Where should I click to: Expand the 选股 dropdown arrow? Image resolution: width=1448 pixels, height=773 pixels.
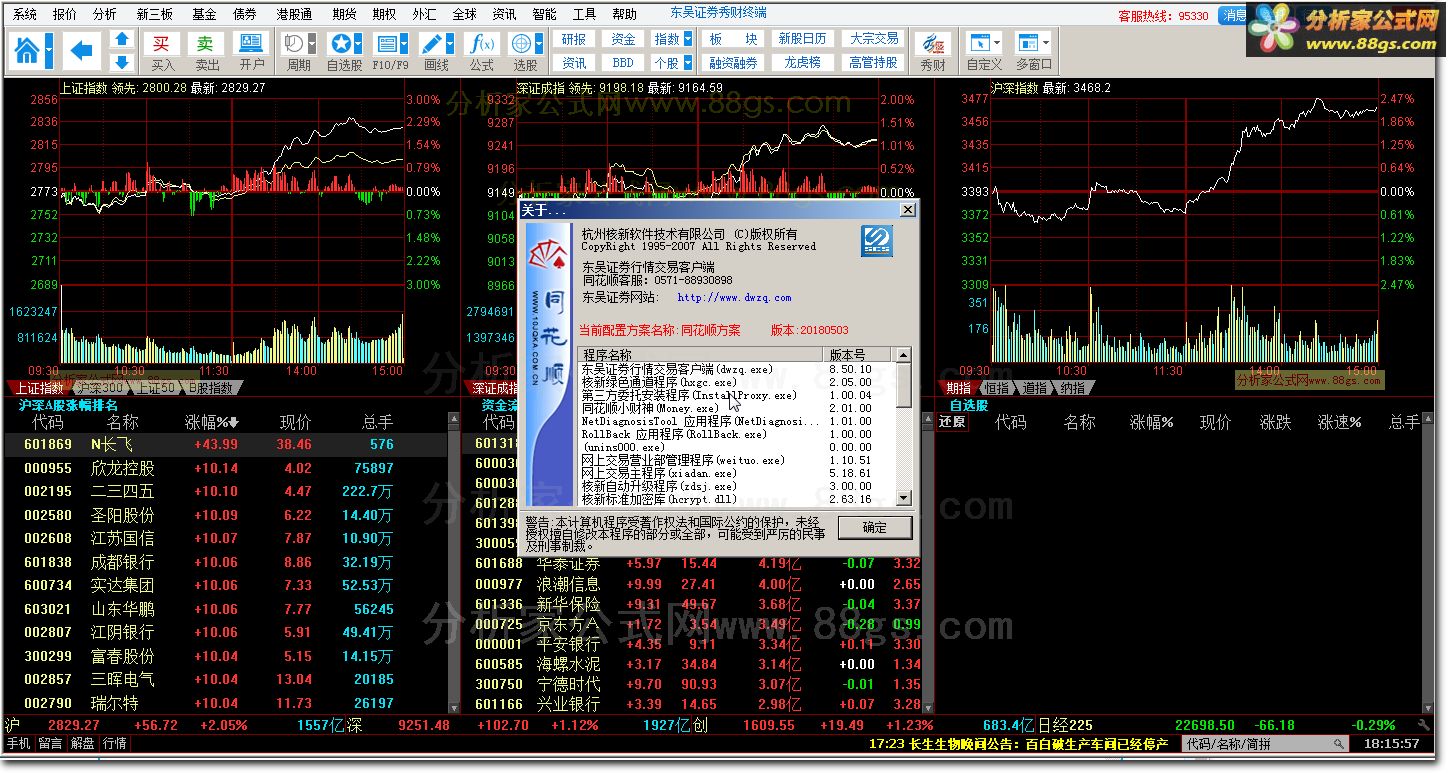538,44
